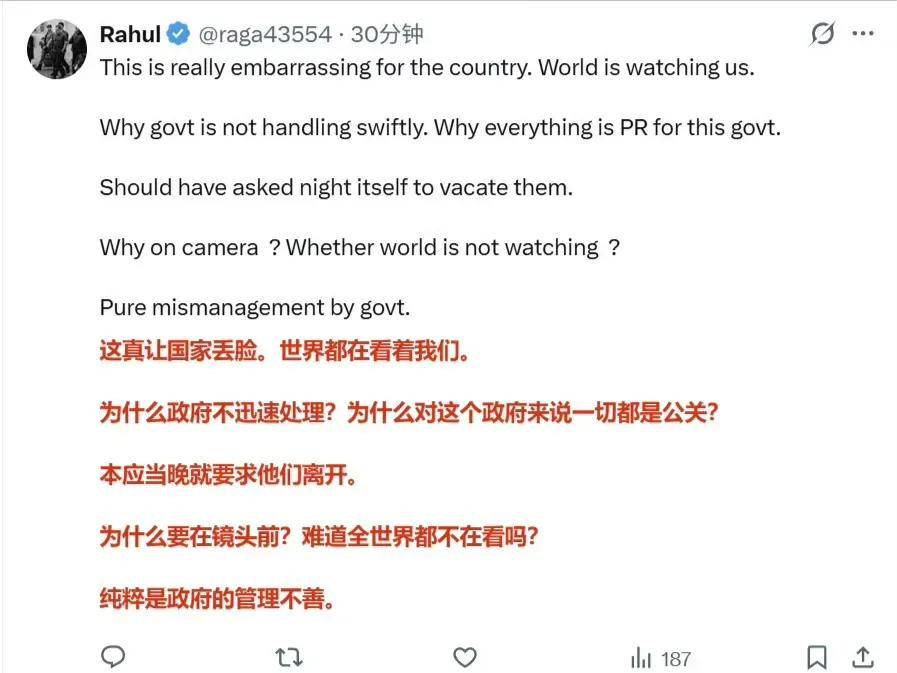Open the three-dot more options menu
Screen dimensions: 897x673
click(x=863, y=33)
